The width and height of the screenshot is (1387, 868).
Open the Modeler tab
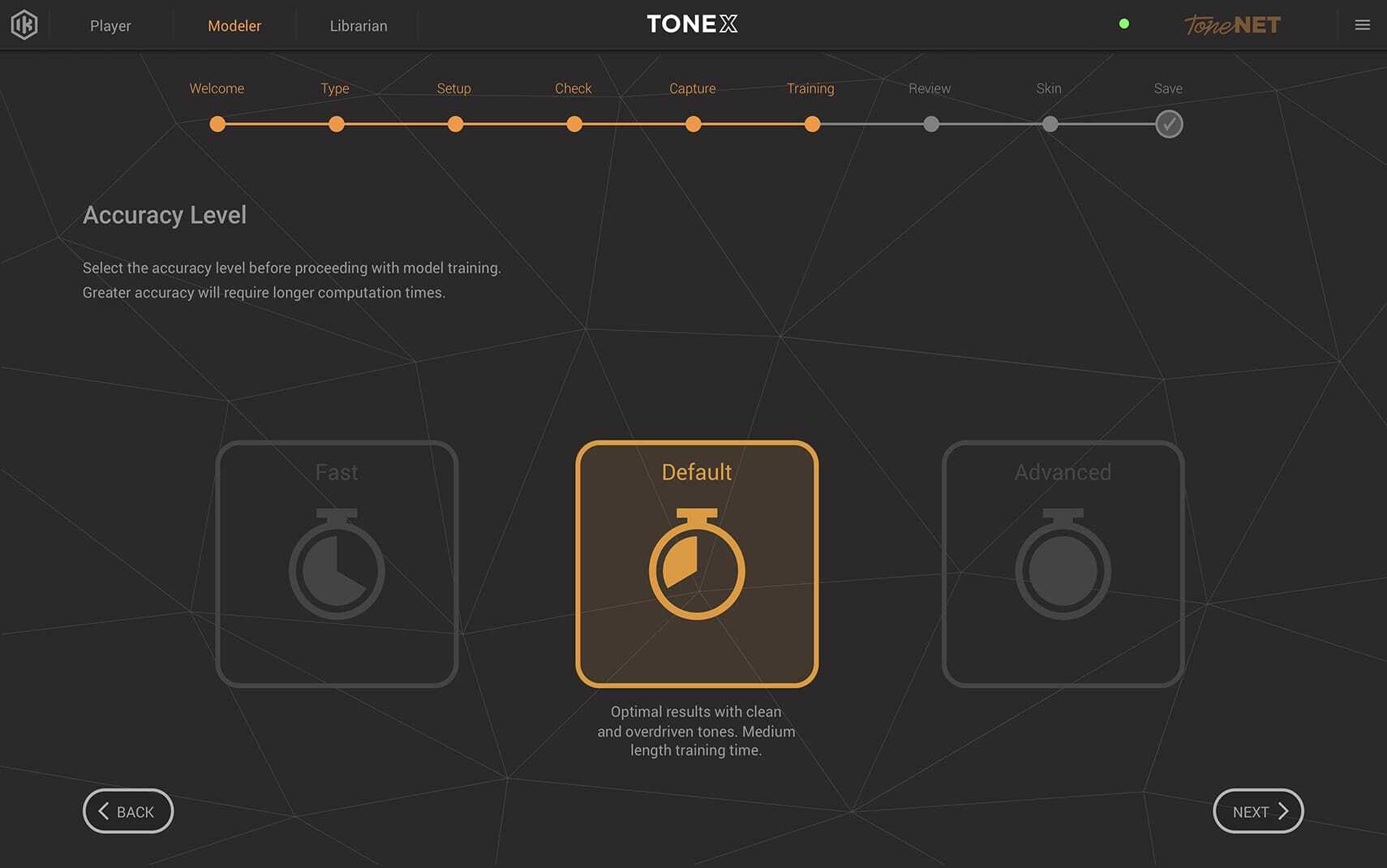point(234,26)
